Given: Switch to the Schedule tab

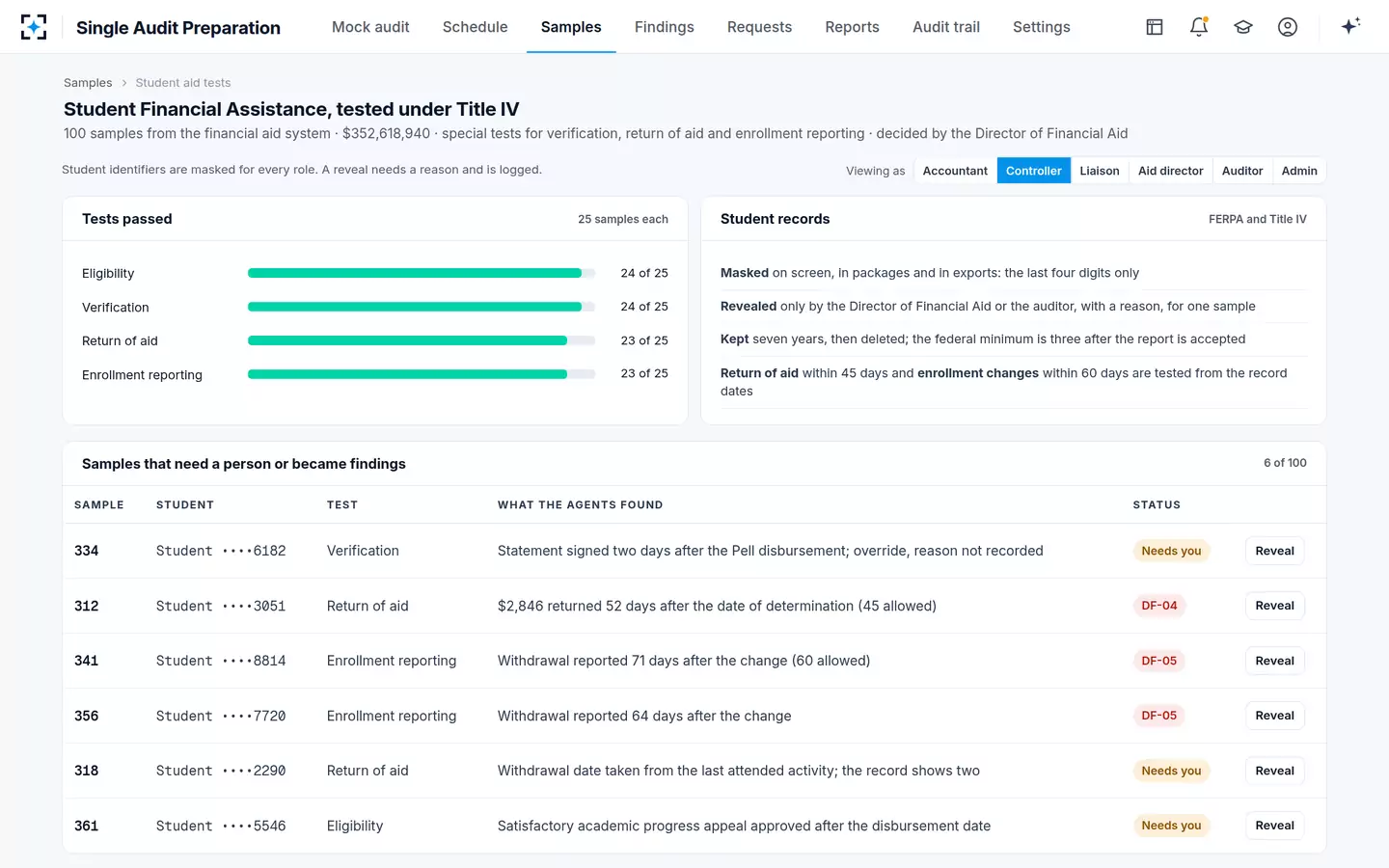Looking at the screenshot, I should (x=475, y=27).
